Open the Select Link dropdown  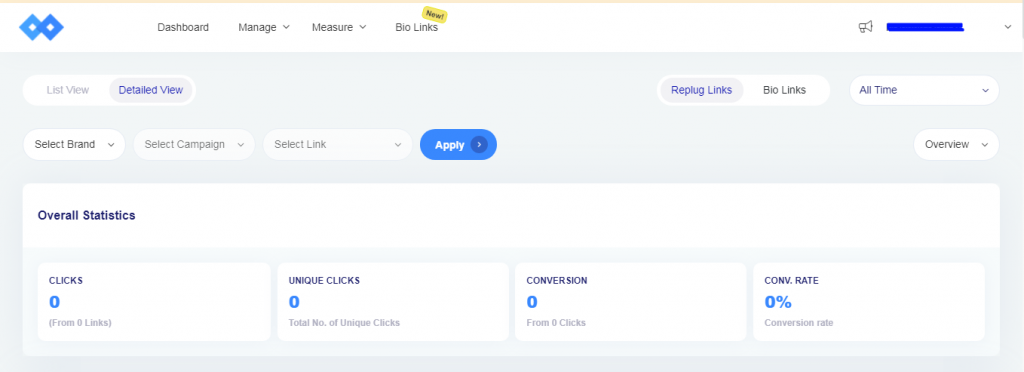click(338, 144)
